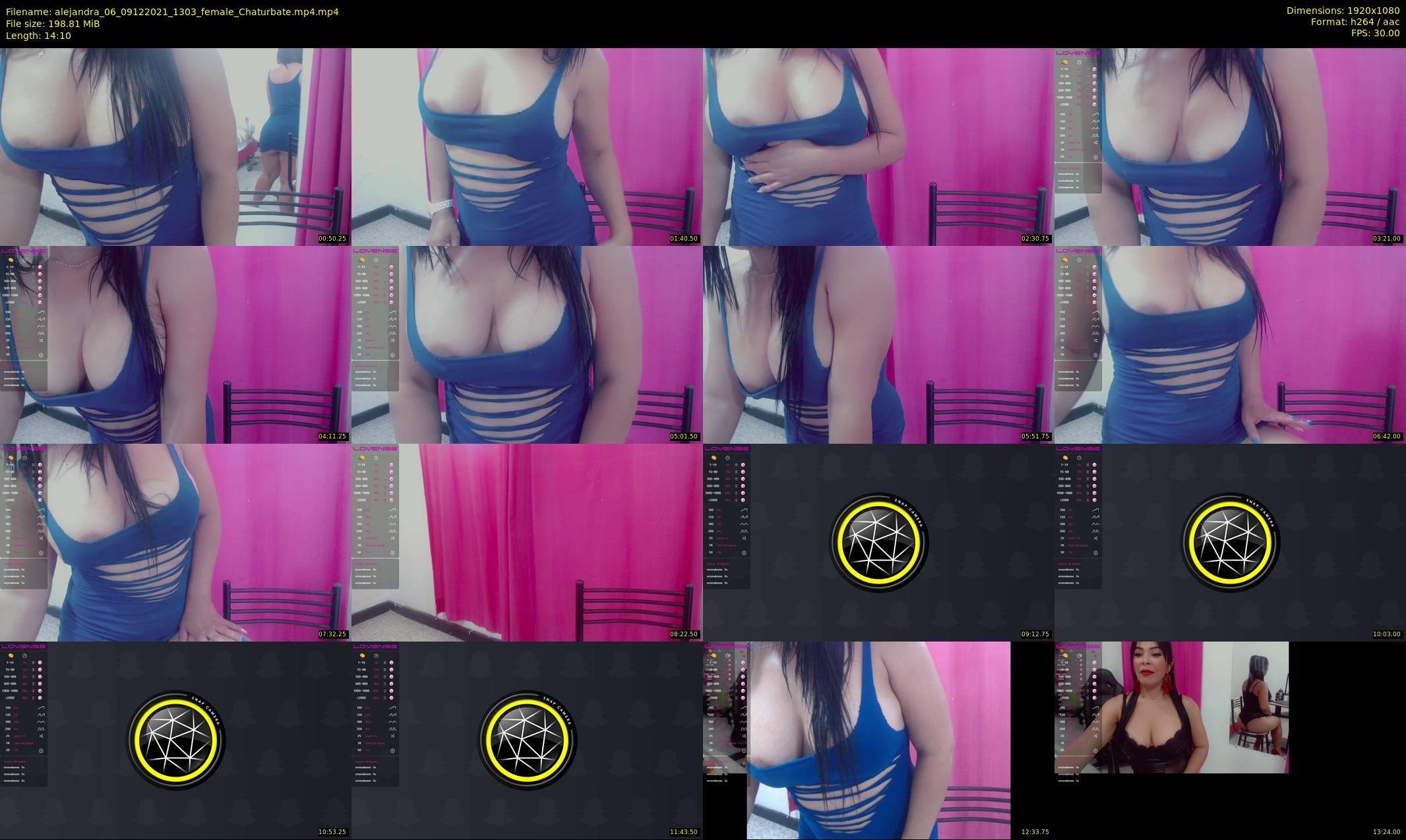Click the Lovense logo in 03:21.00 frame
The image size is (1406, 840).
[x=1078, y=53]
